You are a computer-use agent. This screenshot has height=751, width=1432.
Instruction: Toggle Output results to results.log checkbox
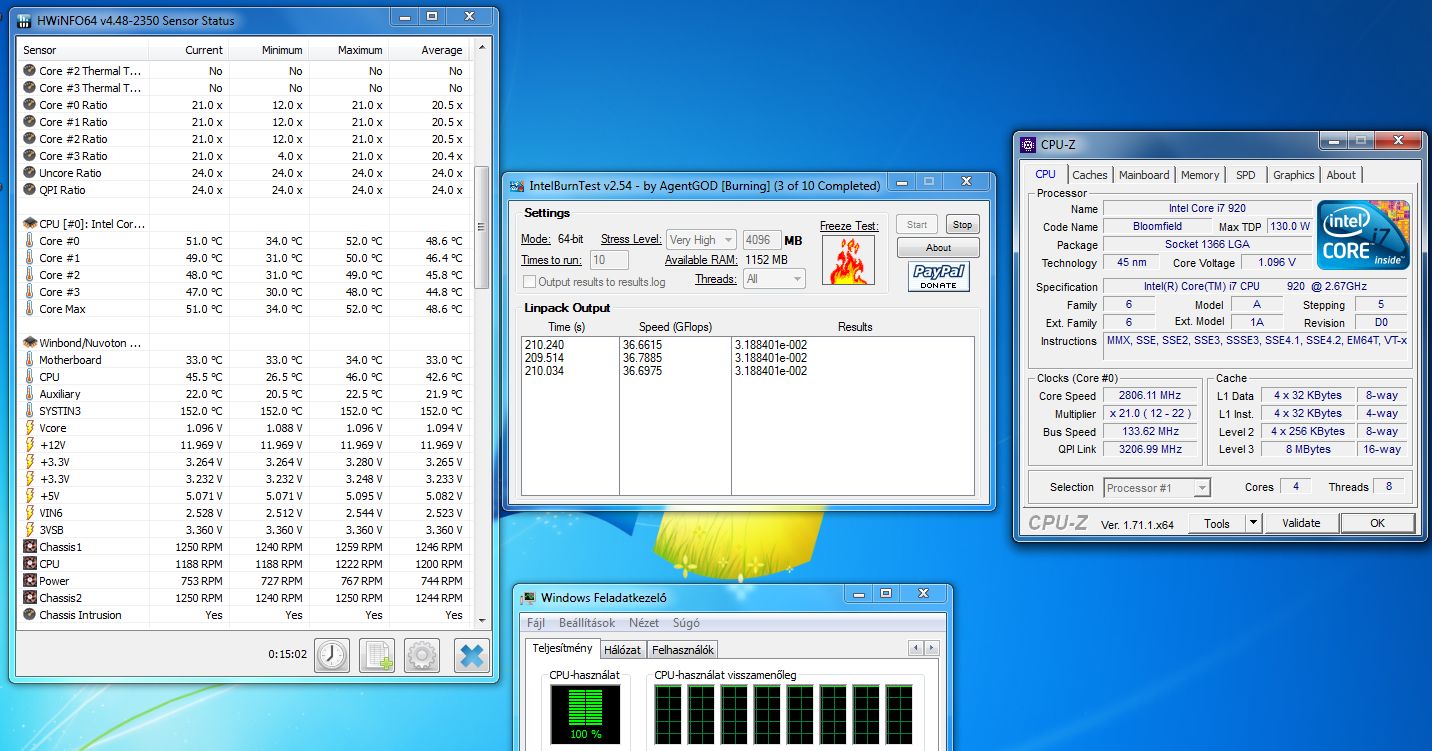529,282
